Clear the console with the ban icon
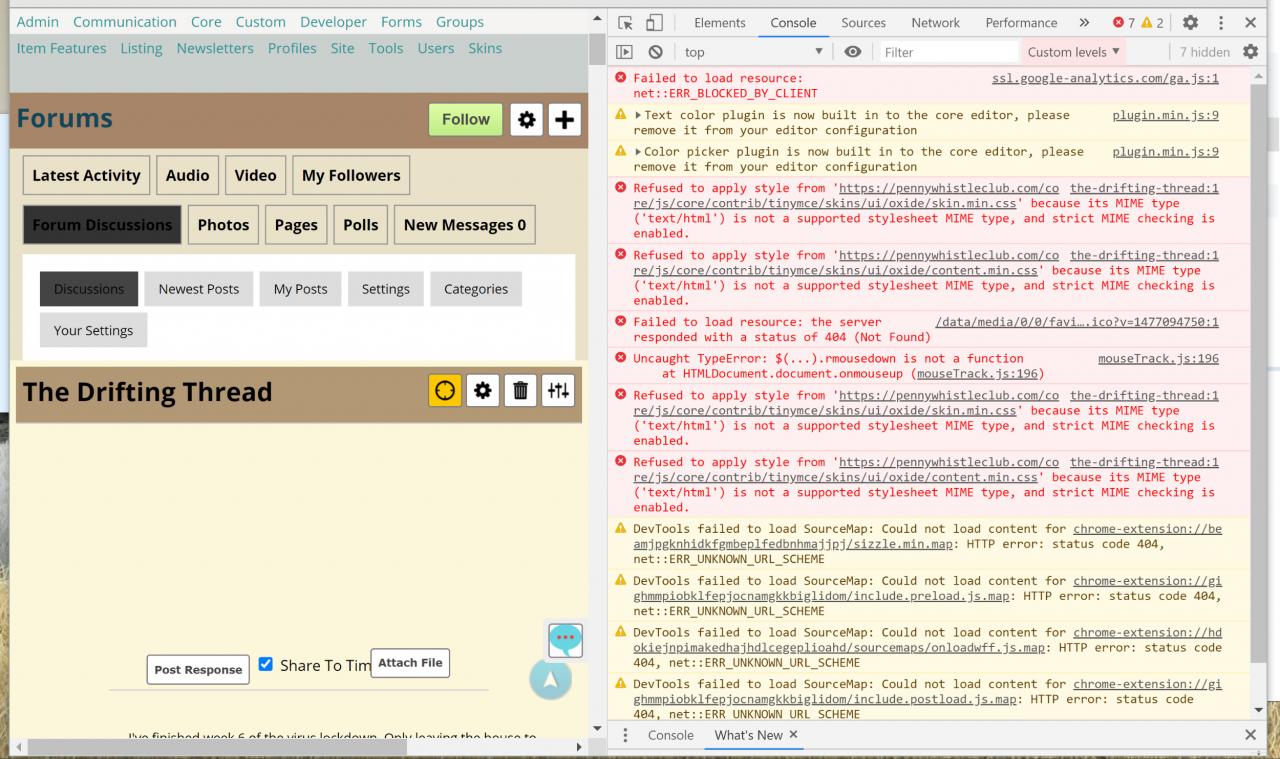 click(x=655, y=52)
